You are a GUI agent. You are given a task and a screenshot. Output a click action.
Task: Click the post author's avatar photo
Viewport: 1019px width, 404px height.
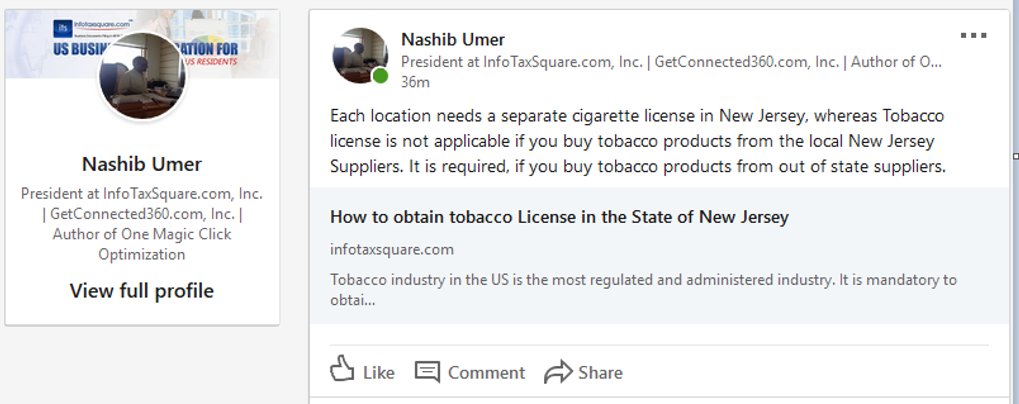(x=360, y=55)
